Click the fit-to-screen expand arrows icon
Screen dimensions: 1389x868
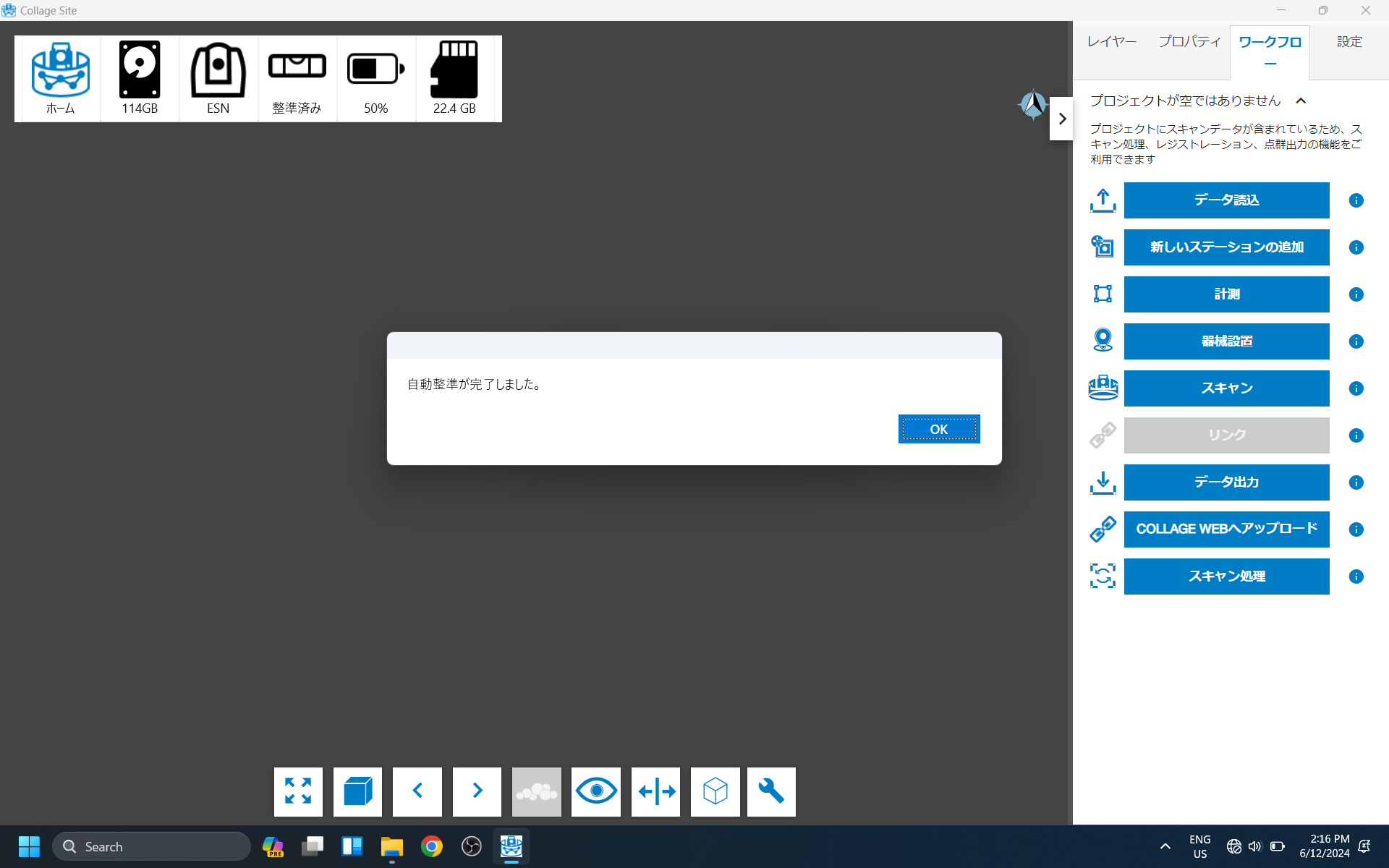(x=298, y=791)
